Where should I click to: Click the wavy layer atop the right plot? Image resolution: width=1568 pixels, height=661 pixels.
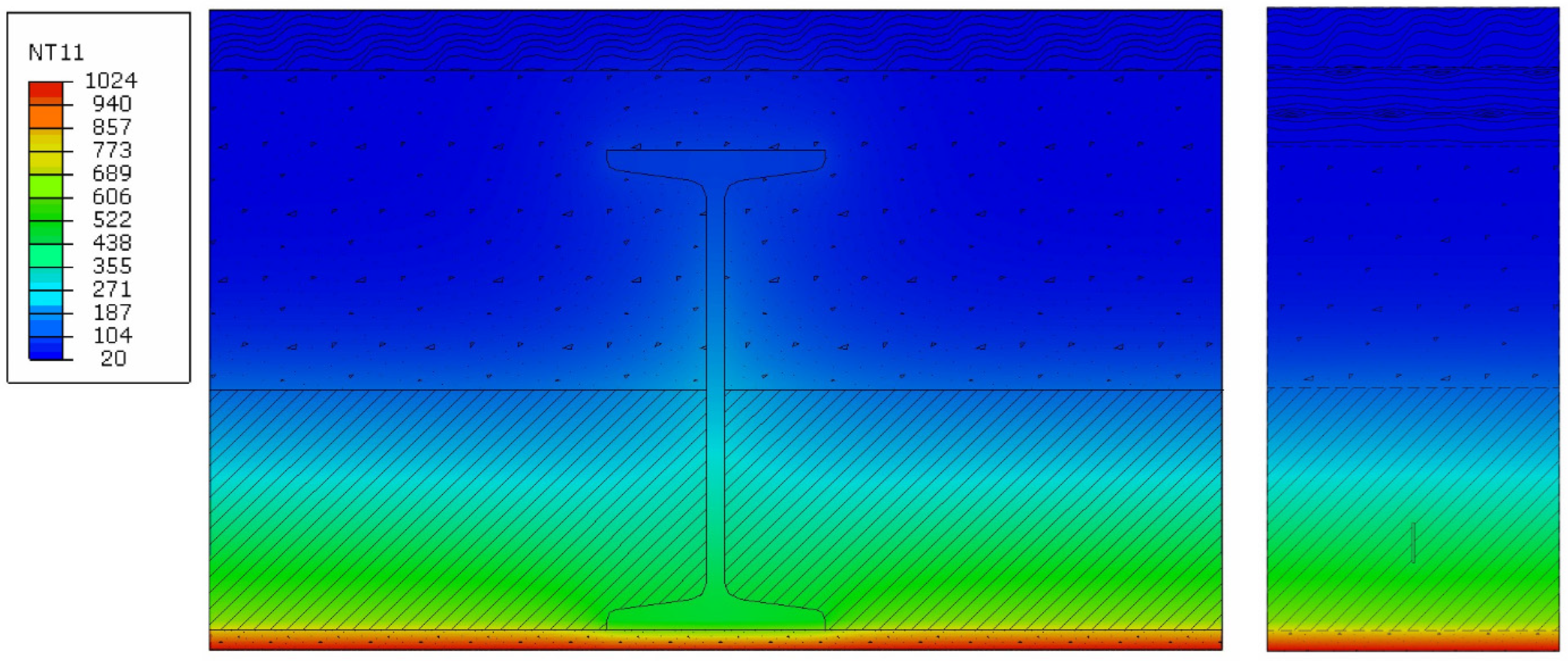[1412, 36]
